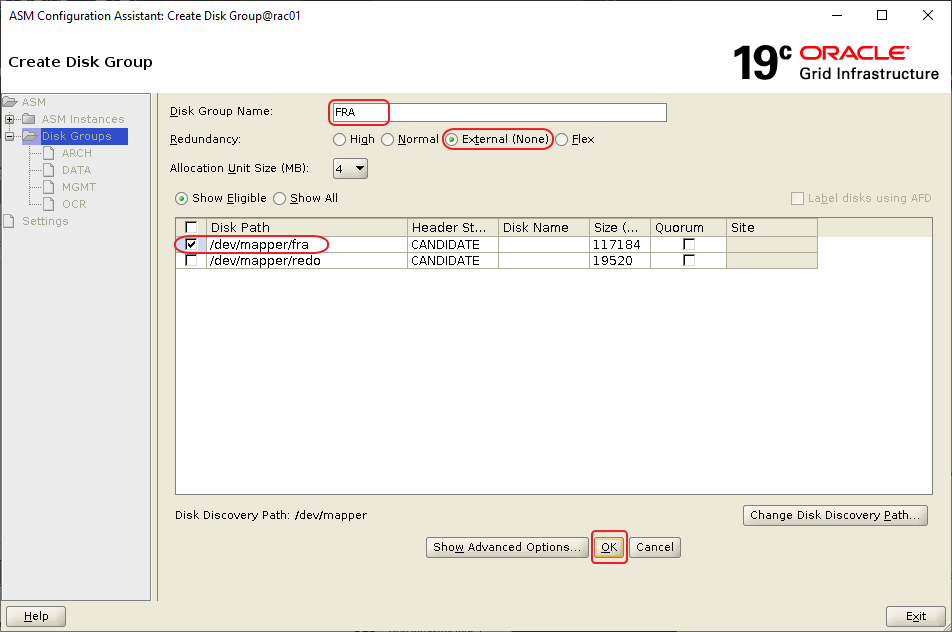Open the Allocation Unit Size dropdown
This screenshot has height=632, width=952.
pos(350,168)
